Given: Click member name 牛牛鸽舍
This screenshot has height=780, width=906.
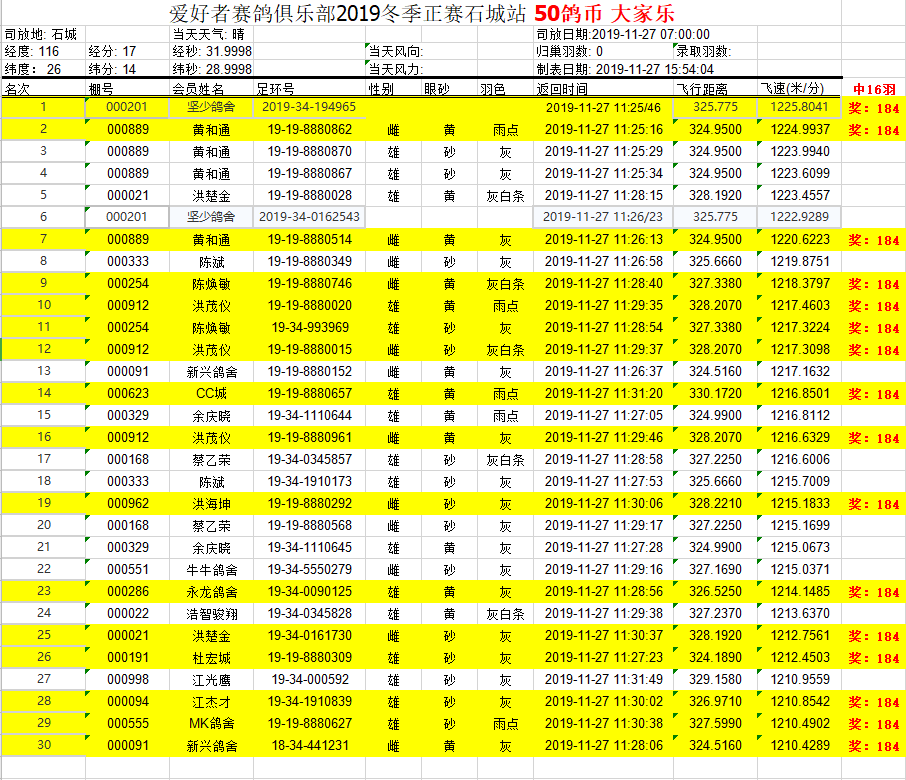Looking at the screenshot, I should tap(211, 570).
